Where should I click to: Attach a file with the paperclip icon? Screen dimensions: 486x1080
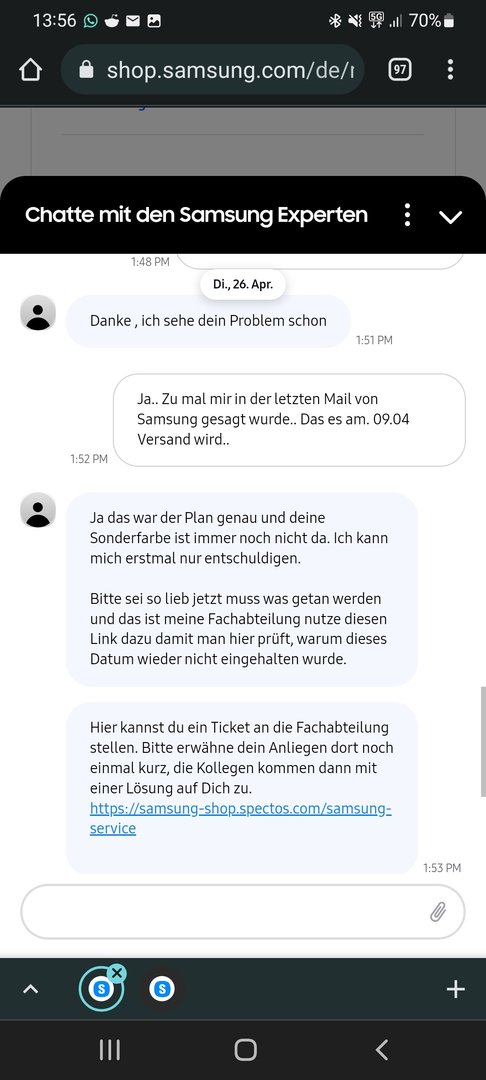pyautogui.click(x=438, y=912)
